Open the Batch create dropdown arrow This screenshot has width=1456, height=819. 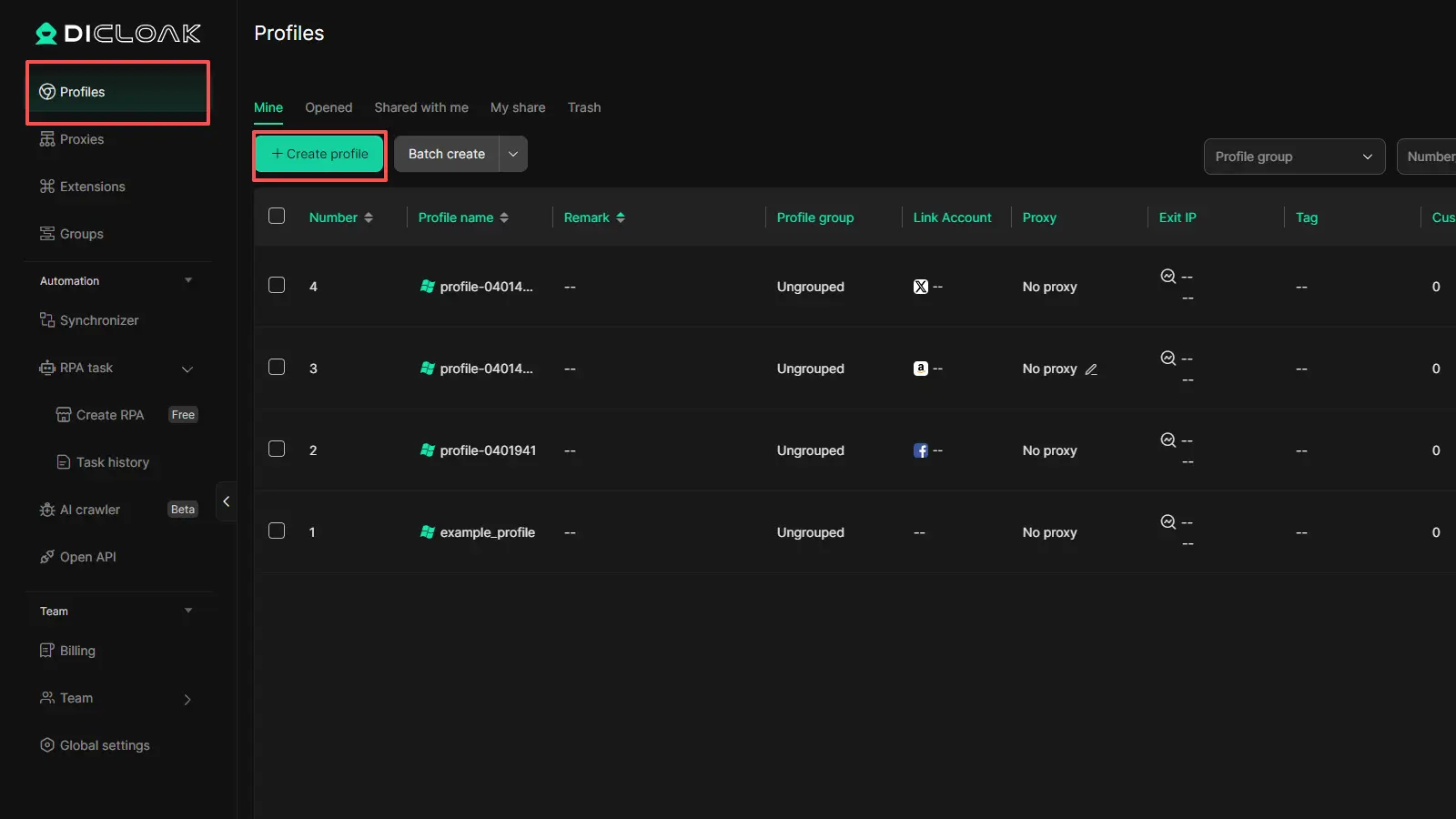(x=513, y=154)
